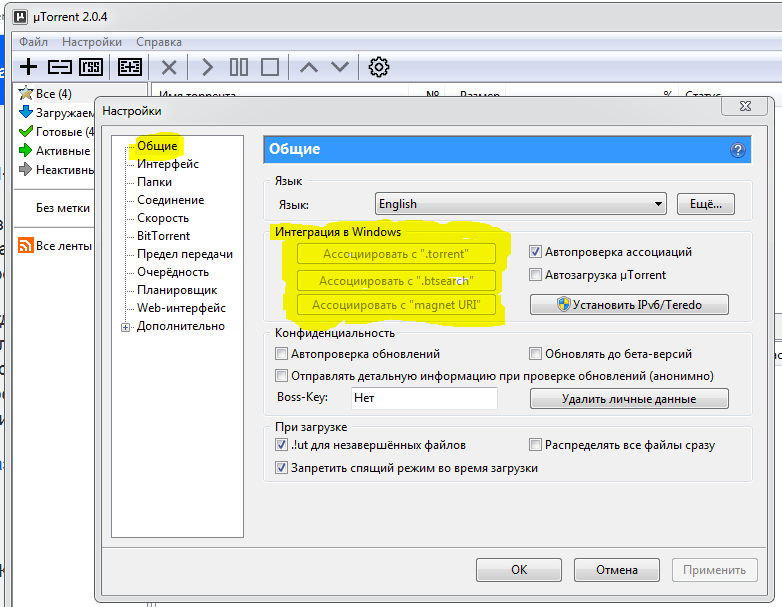The width and height of the screenshot is (782, 607).
Task: Click the Stop torrent square icon
Action: click(270, 67)
